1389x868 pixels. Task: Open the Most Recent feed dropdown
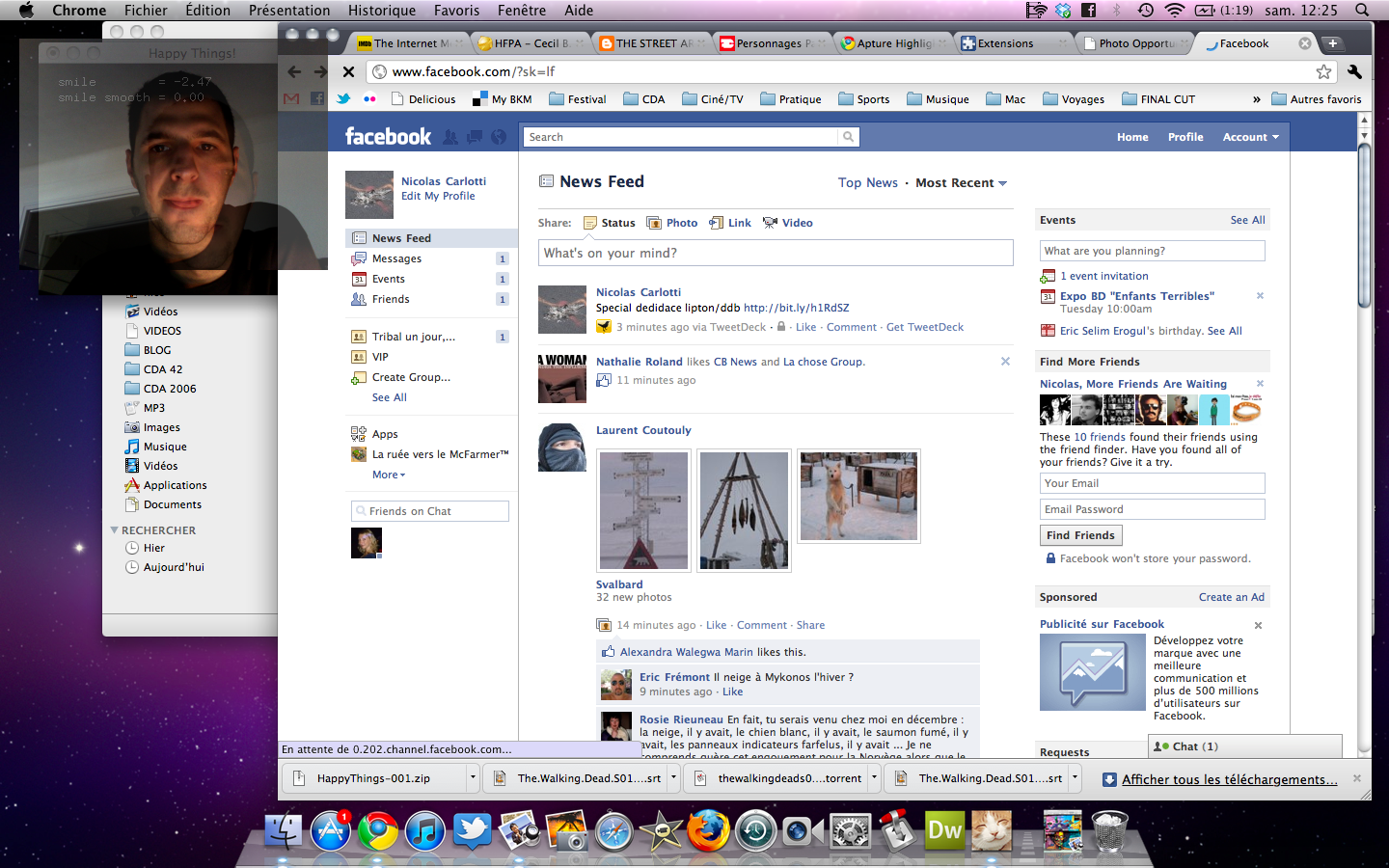[961, 183]
